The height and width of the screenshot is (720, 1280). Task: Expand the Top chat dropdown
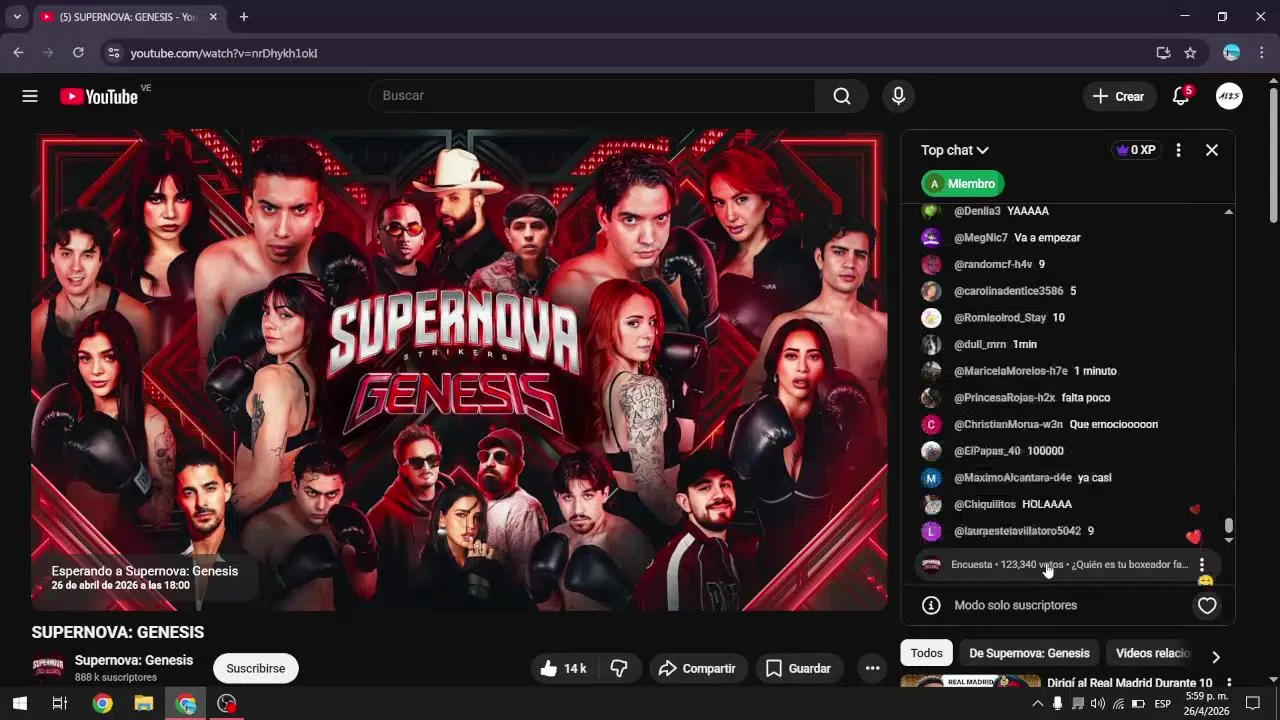tap(955, 150)
